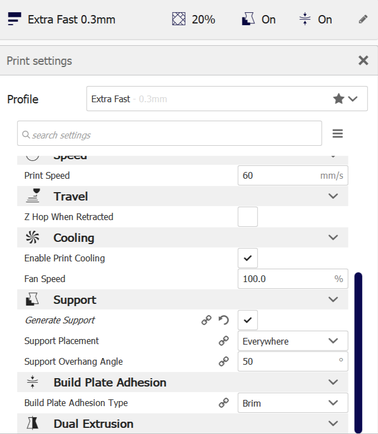Click the 20% infill summary value
The width and height of the screenshot is (378, 434).
[x=203, y=19]
